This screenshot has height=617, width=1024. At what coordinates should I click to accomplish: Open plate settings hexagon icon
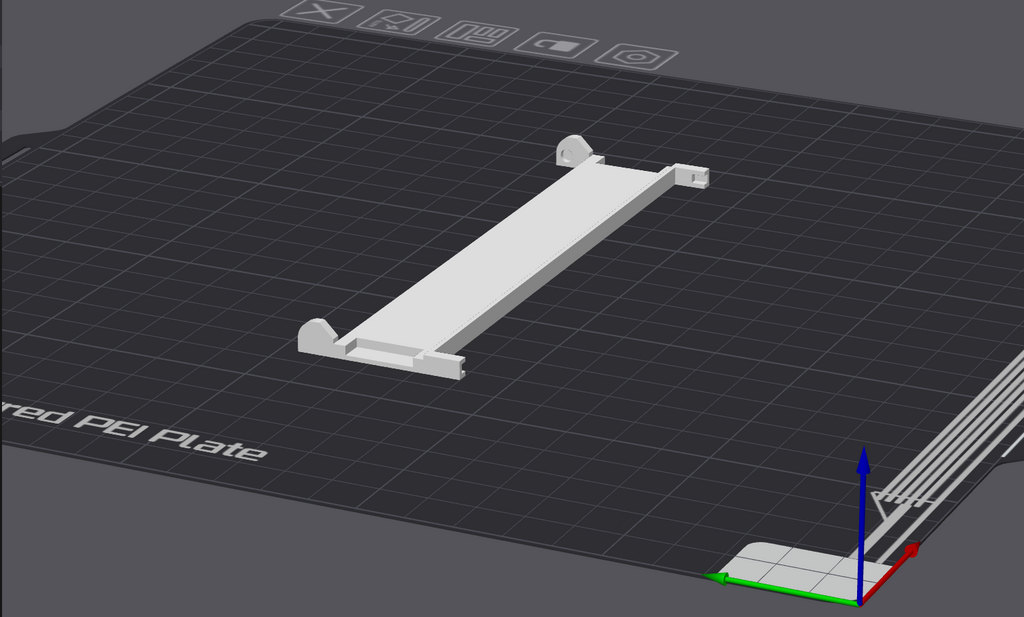[x=636, y=57]
